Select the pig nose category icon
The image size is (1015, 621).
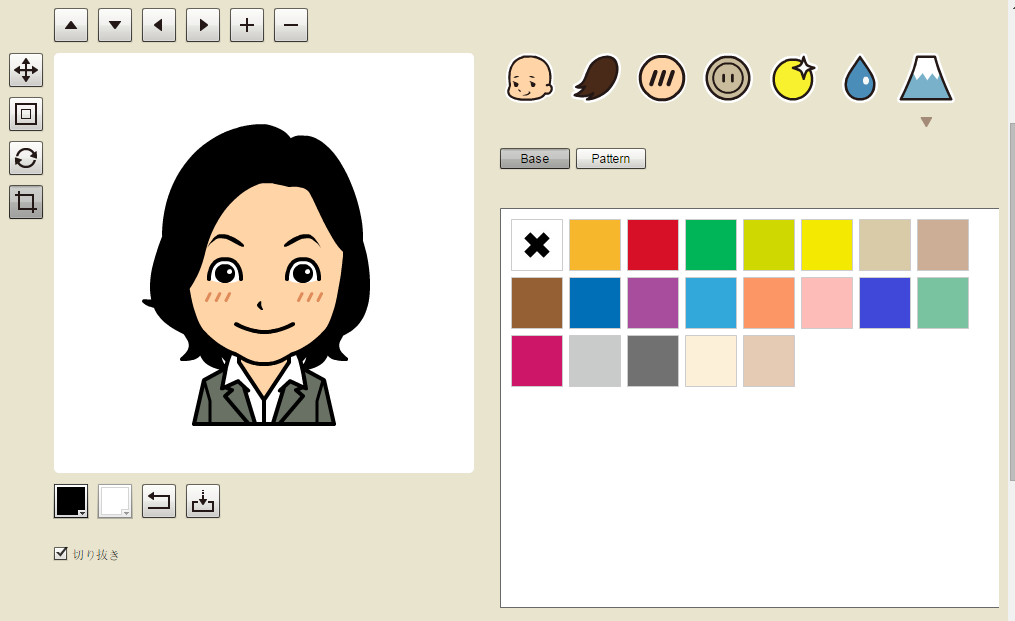[x=727, y=79]
